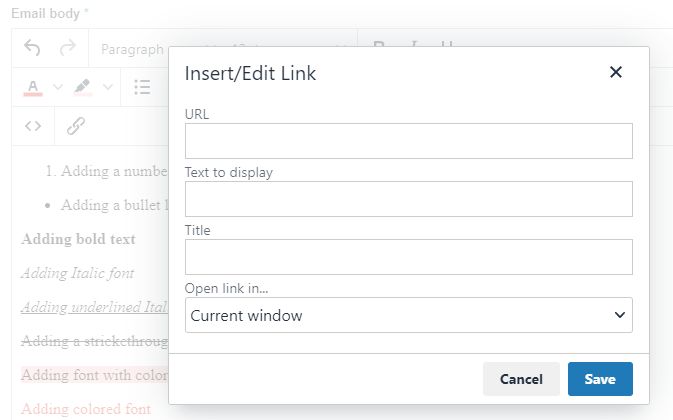The image size is (673, 420).
Task: Save the link with Save button
Action: click(600, 379)
